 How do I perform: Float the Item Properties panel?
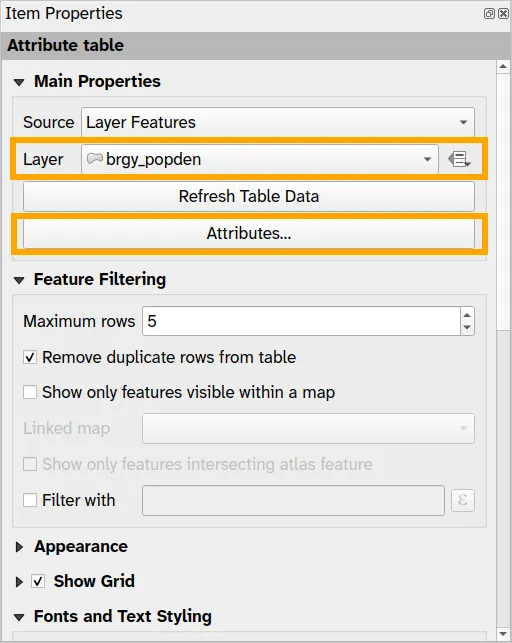pos(489,14)
